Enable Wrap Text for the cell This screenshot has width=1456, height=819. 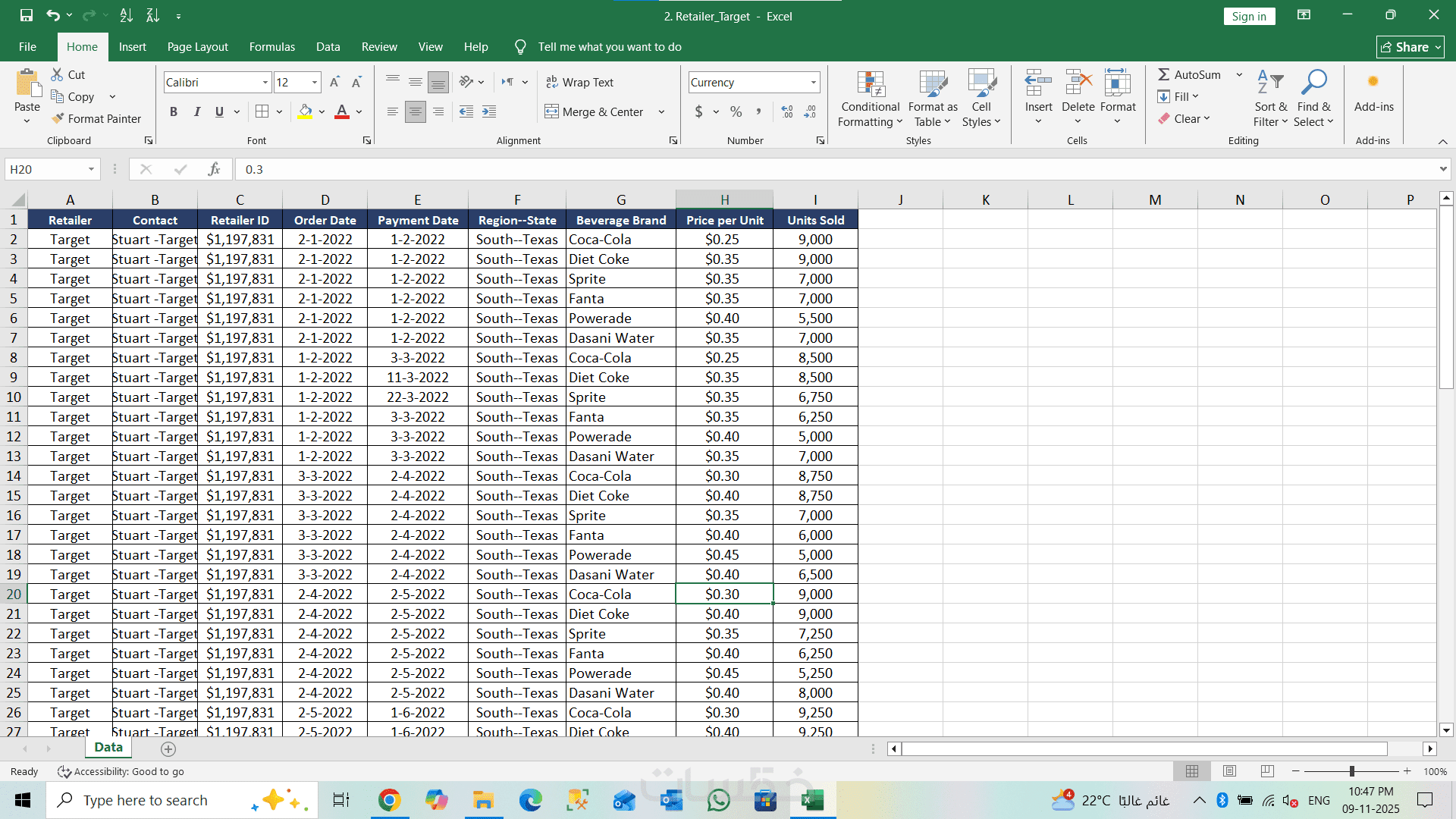579,82
